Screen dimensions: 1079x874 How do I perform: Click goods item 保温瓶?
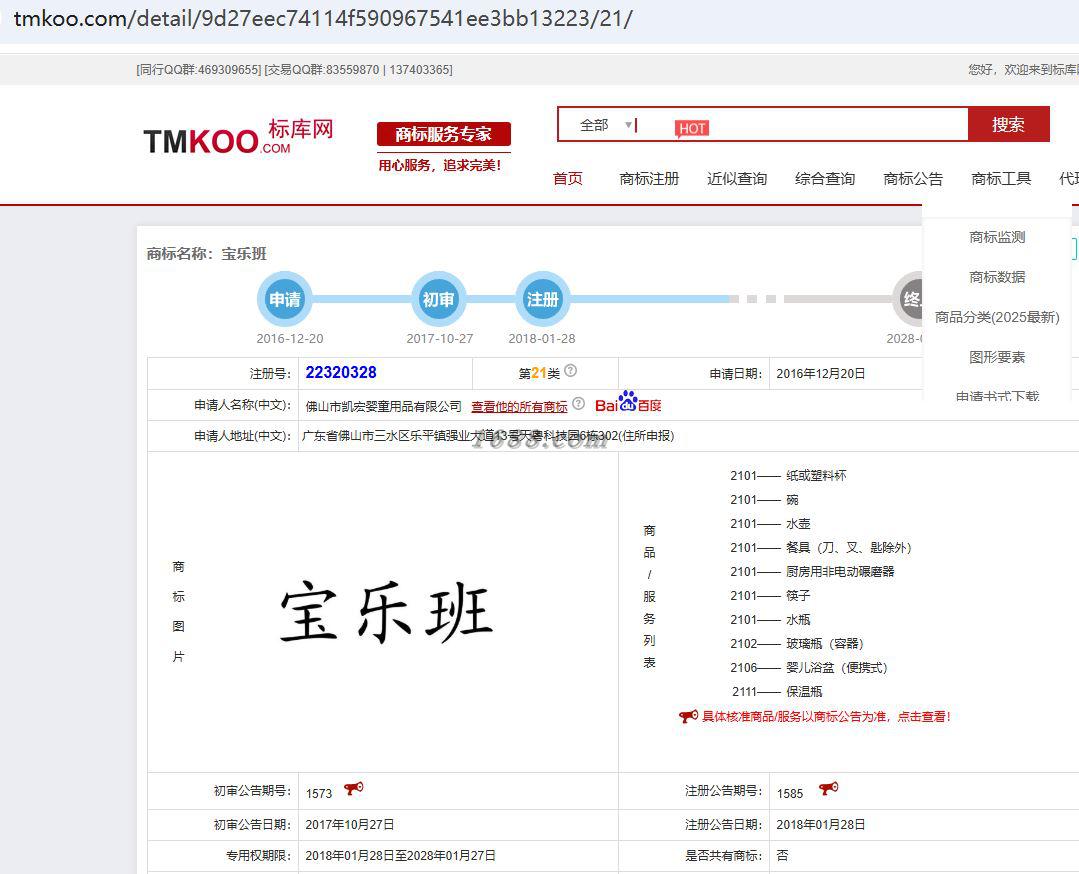(x=804, y=692)
